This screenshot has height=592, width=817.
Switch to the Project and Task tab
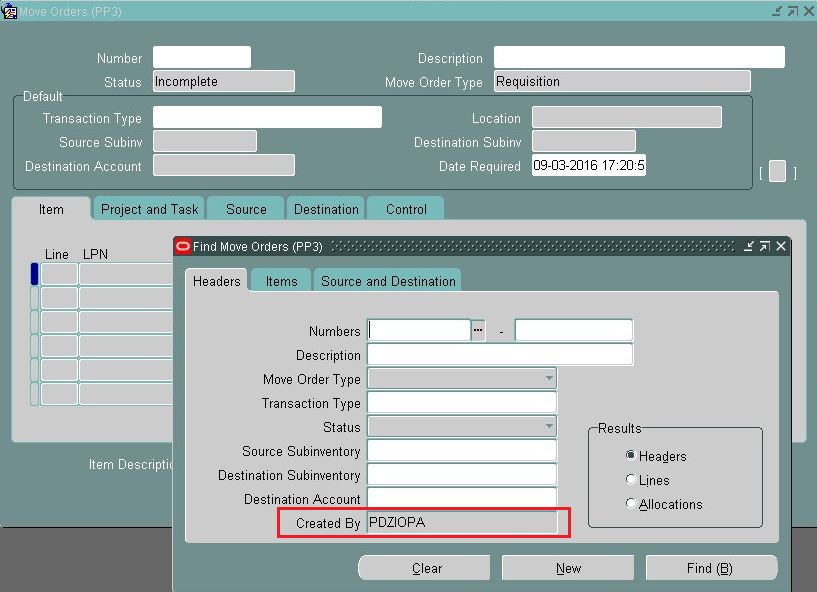pos(148,209)
